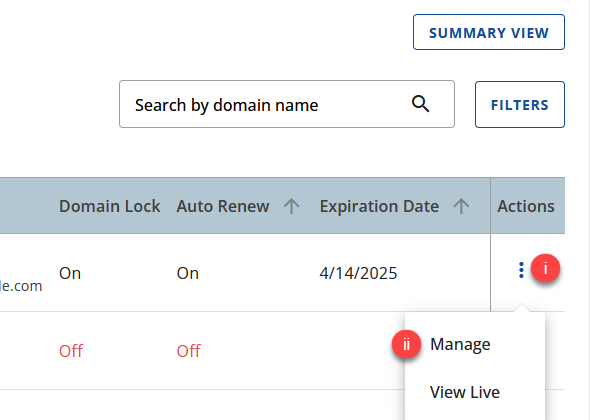Open the three-dot actions menu for 4/14/2025 row
Screen dimensions: 590x420
click(x=521, y=270)
